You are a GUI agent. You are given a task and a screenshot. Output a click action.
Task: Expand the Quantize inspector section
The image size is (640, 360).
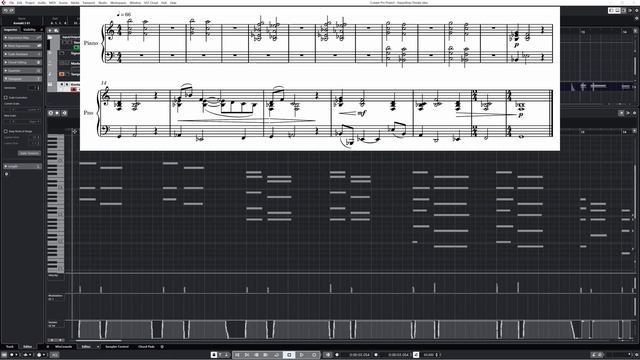[x=22, y=71]
